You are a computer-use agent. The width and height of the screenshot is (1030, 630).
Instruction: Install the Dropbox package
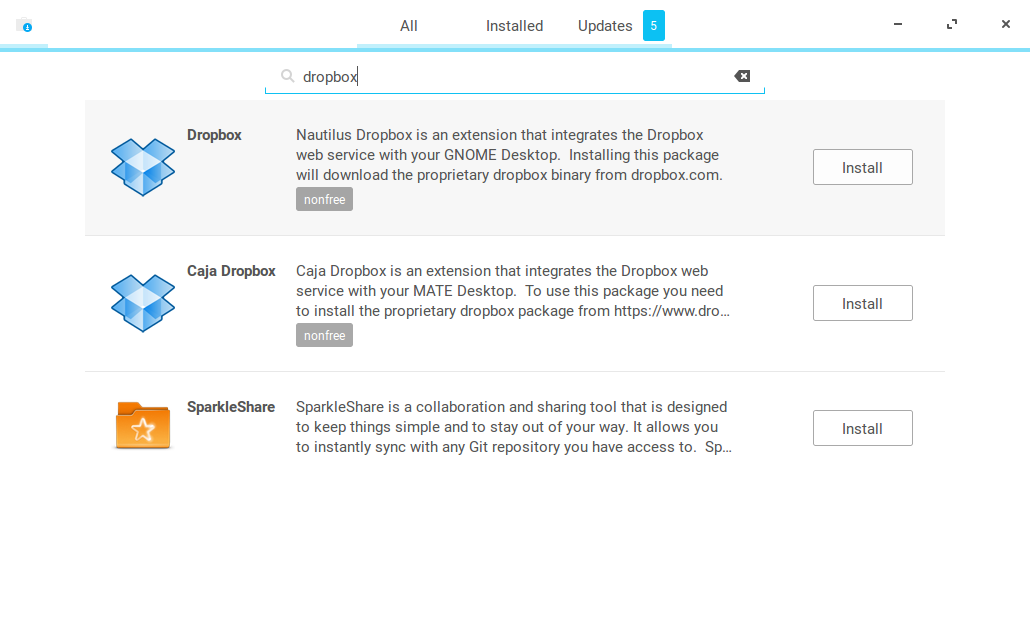pos(862,167)
